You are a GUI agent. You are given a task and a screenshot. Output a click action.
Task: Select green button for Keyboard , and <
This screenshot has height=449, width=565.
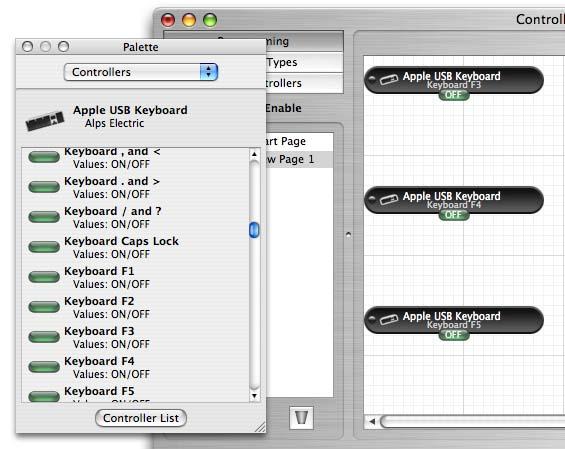pos(44,157)
